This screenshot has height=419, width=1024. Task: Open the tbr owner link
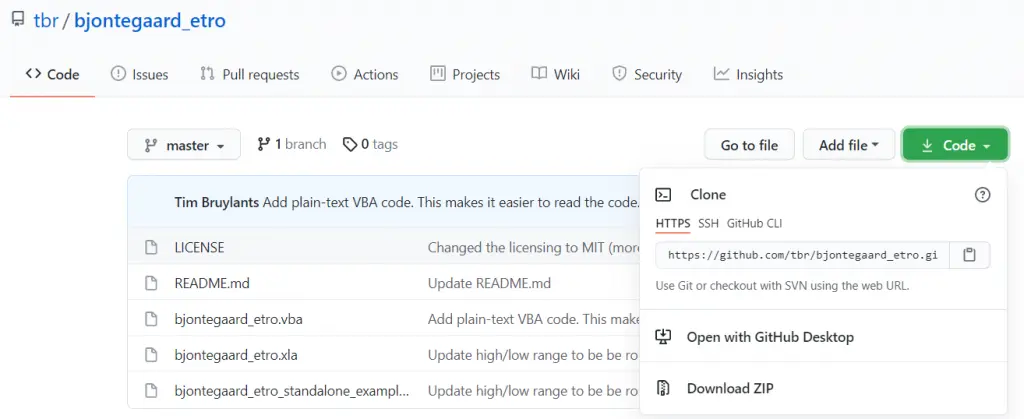(46, 20)
